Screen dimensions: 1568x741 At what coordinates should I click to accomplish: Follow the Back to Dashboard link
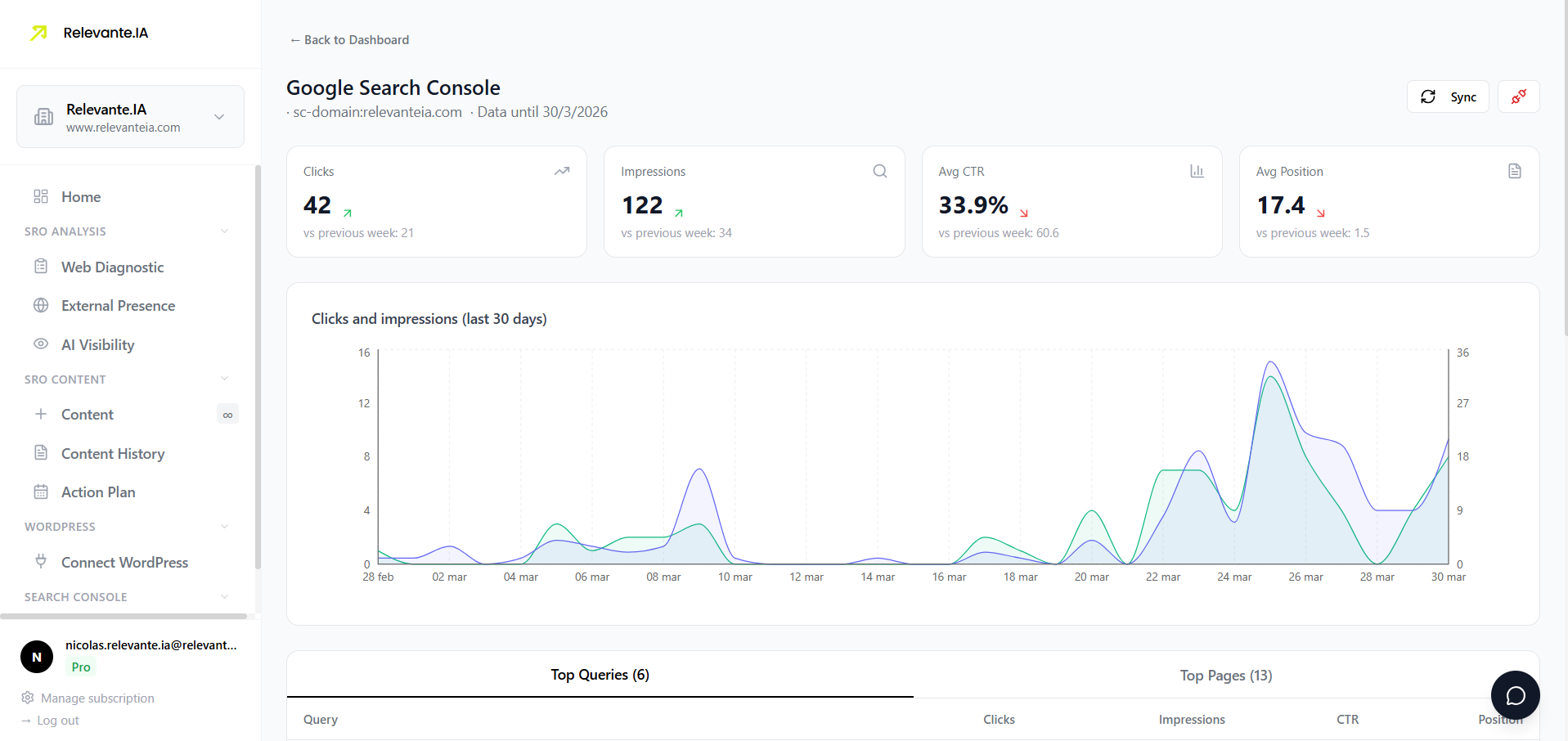[x=349, y=39]
